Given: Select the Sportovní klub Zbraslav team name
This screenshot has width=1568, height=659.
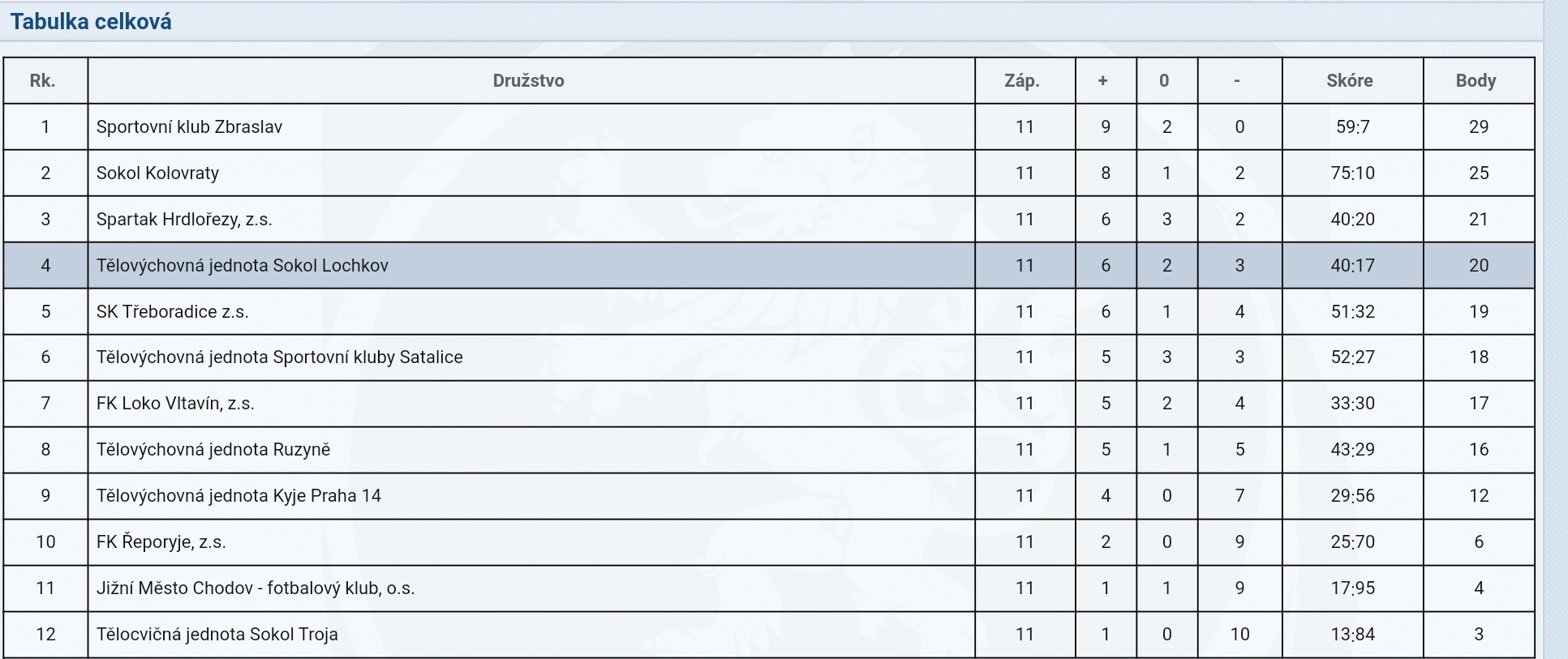Looking at the screenshot, I should [x=189, y=126].
